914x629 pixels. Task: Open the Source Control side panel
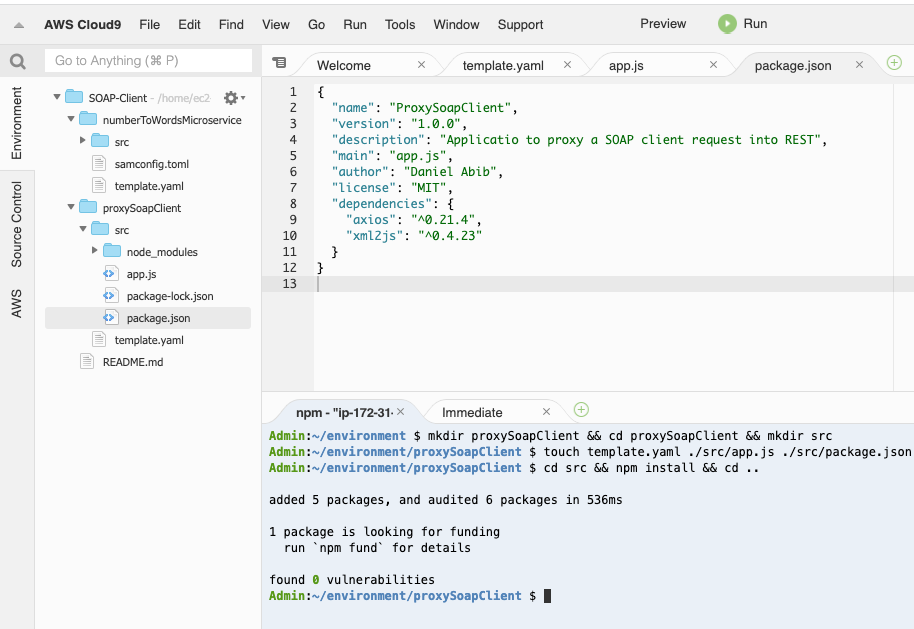(x=16, y=224)
